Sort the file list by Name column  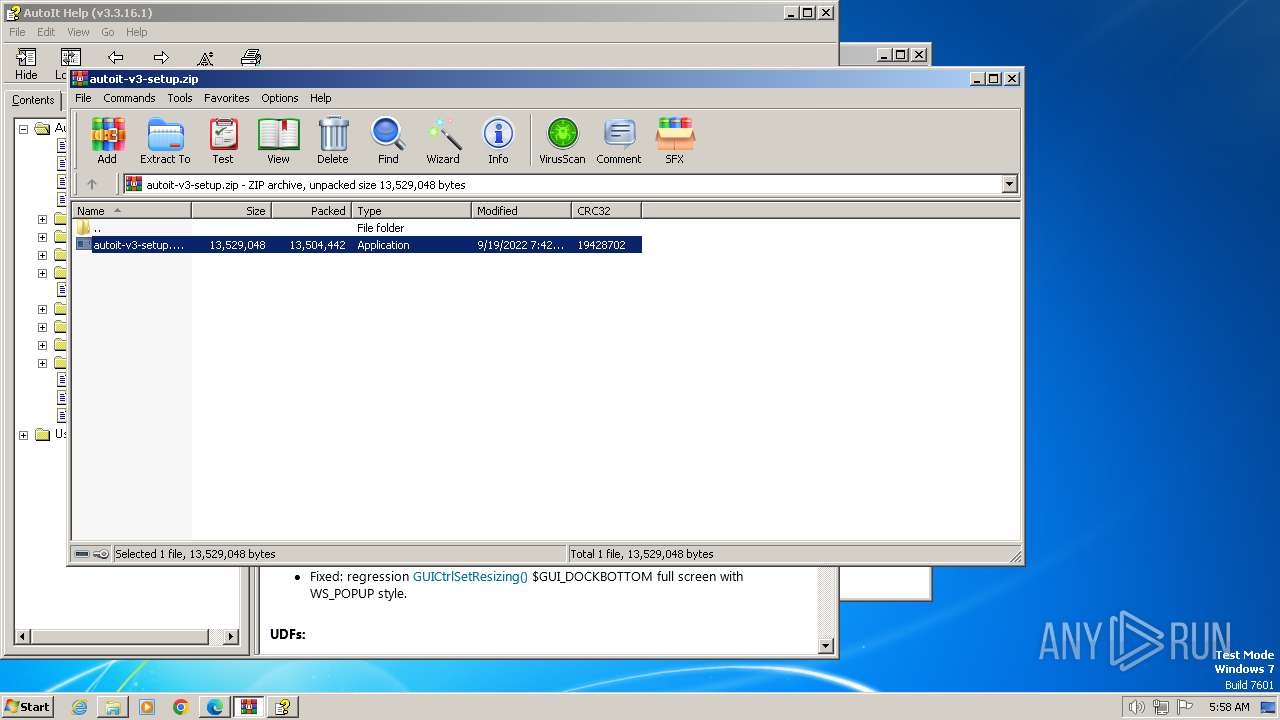tap(131, 211)
